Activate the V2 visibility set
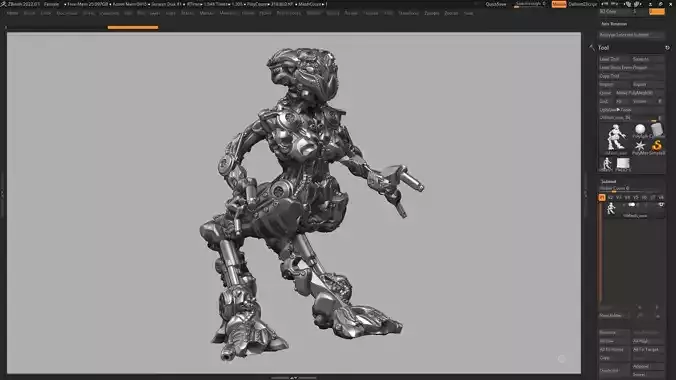The width and height of the screenshot is (676, 380). click(610, 198)
